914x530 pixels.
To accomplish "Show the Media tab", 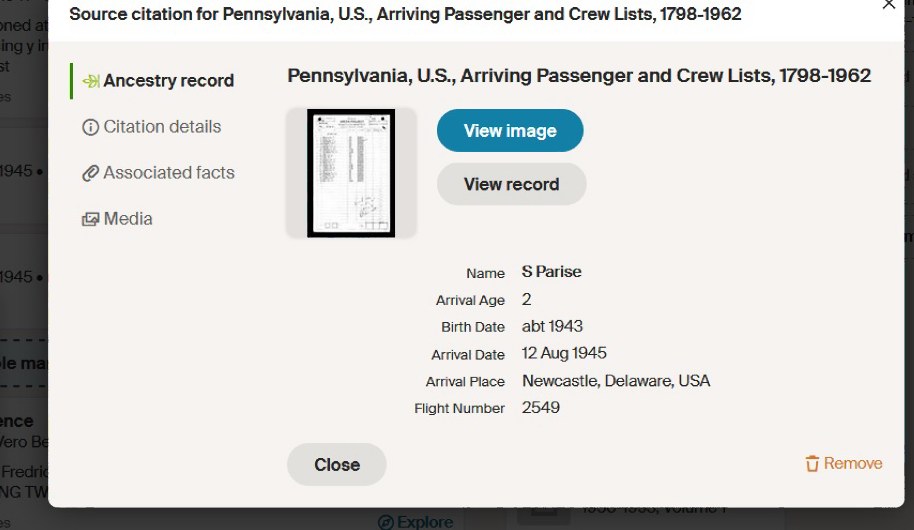I will 128,219.
